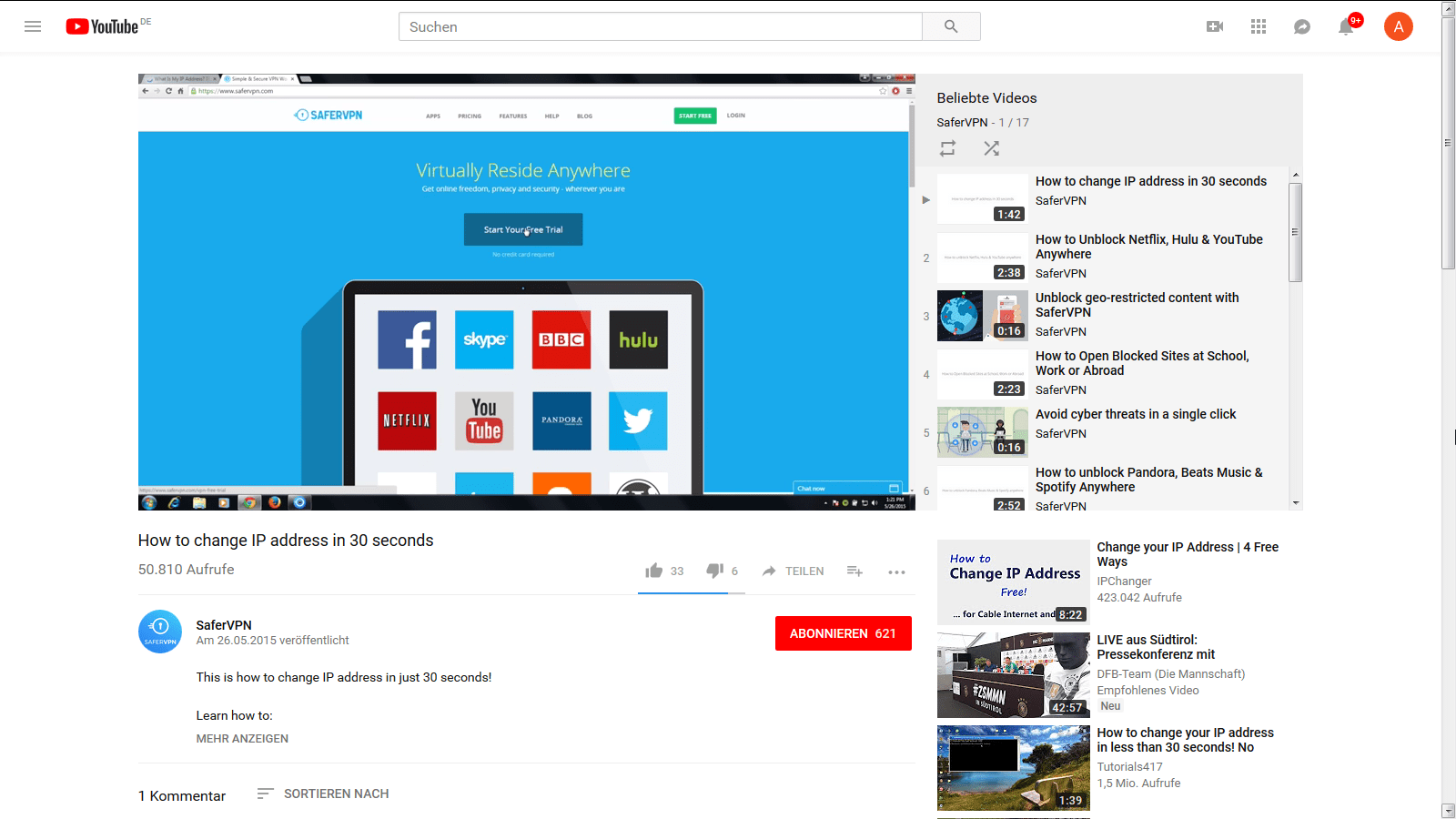Share the video via TEILEN
The height and width of the screenshot is (819, 1456).
coord(793,571)
